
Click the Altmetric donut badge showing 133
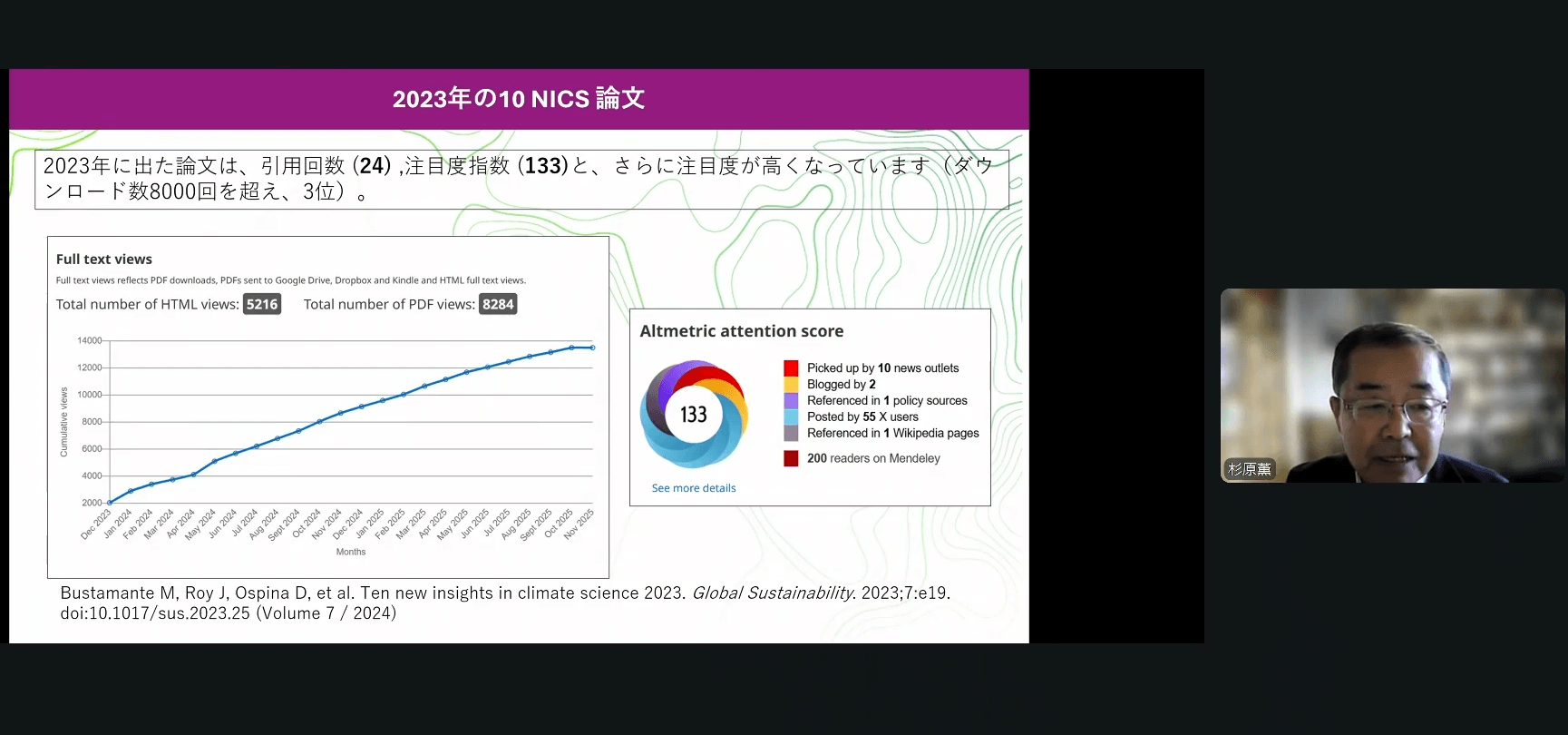[x=694, y=414]
